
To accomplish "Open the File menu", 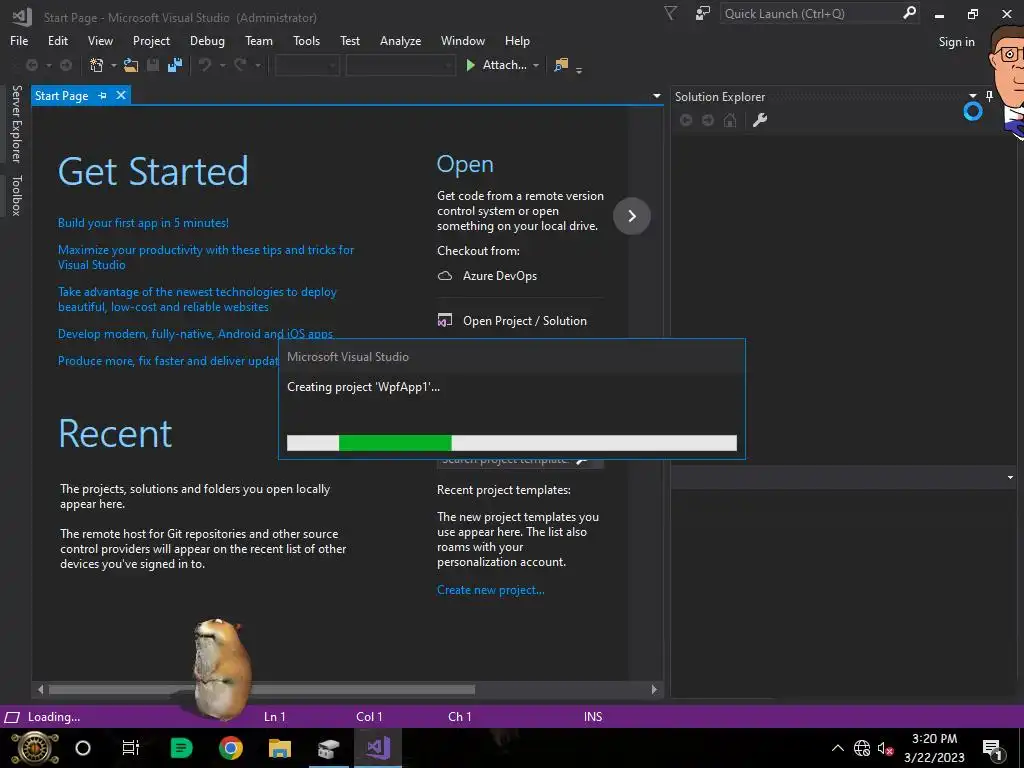I will (x=19, y=40).
